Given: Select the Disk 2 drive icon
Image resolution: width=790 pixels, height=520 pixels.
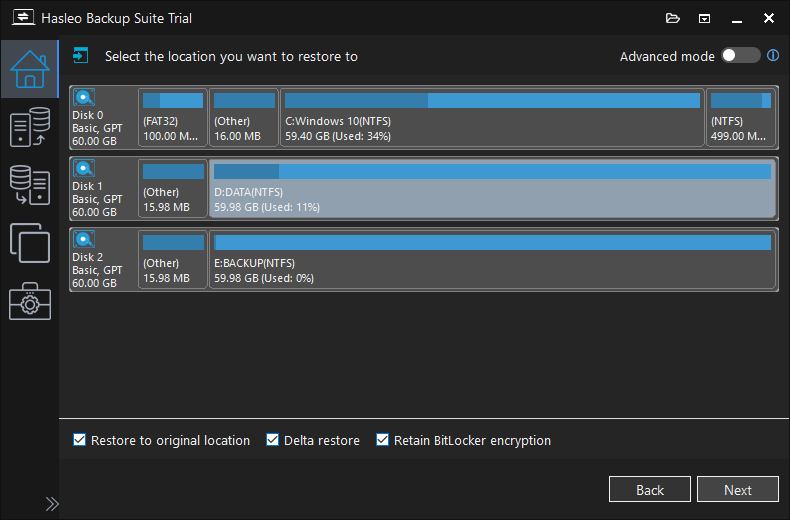Looking at the screenshot, I should pyautogui.click(x=84, y=239).
